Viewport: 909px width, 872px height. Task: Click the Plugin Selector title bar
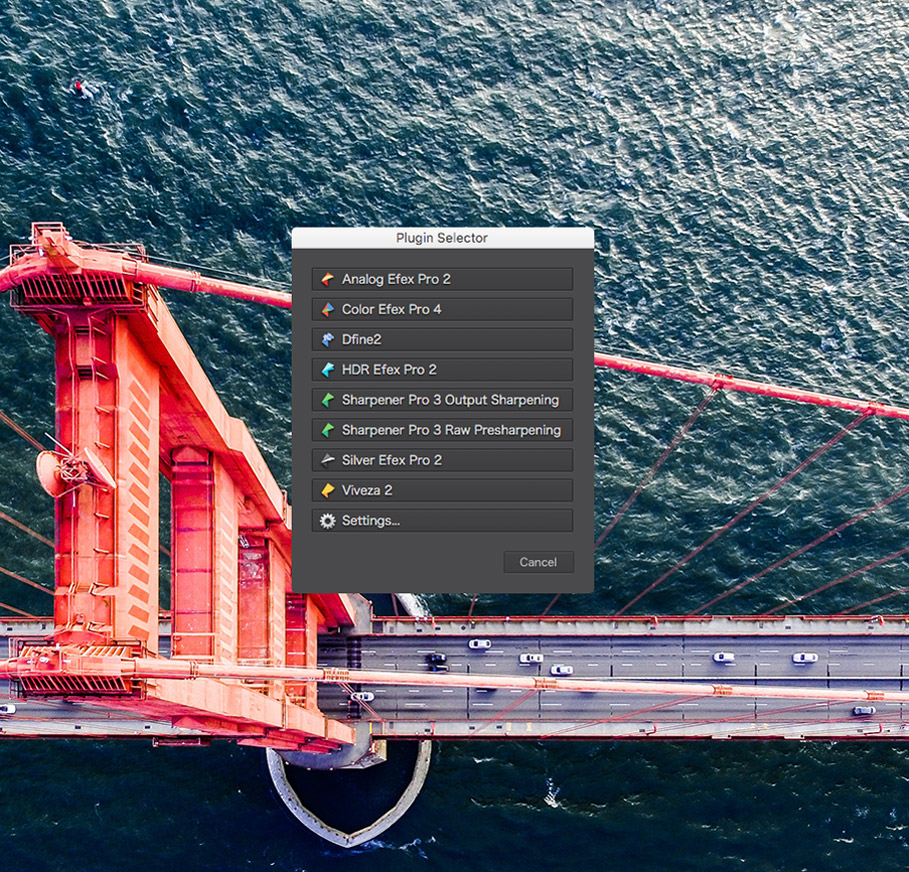(442, 238)
